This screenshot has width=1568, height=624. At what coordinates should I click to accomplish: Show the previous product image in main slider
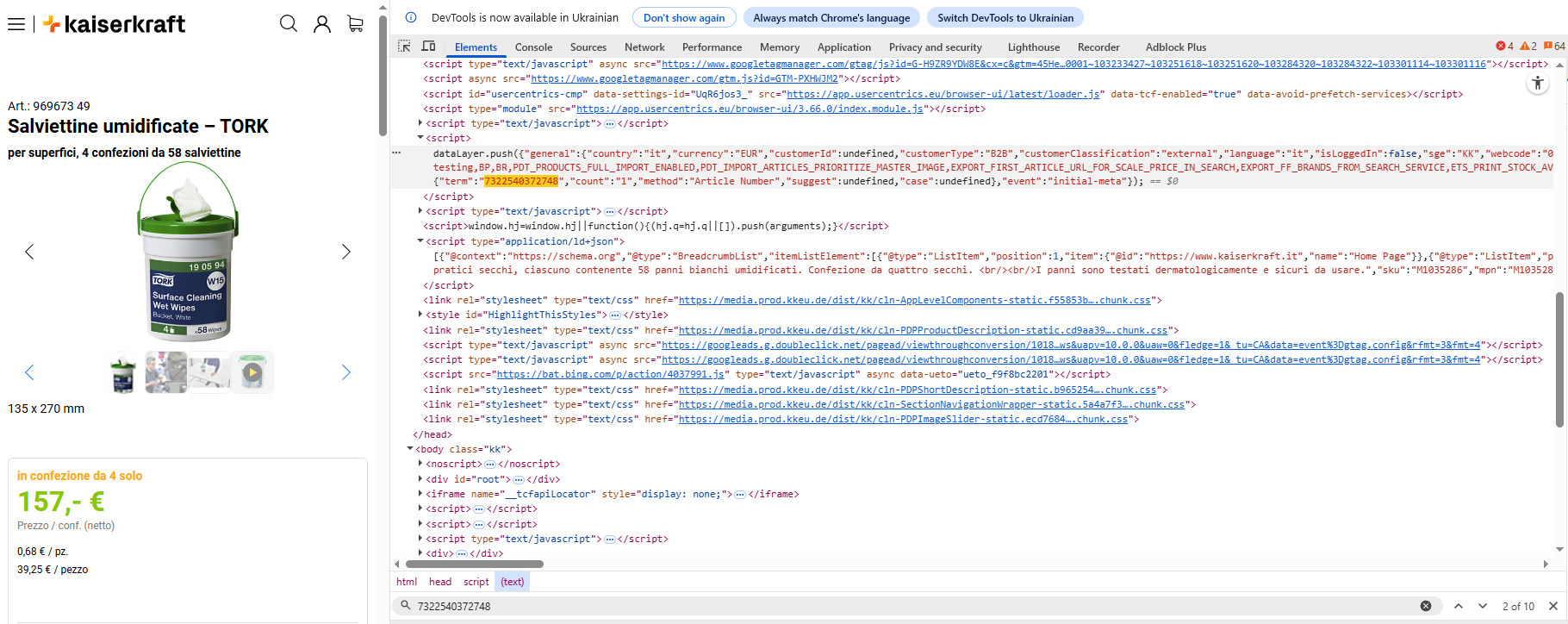tap(29, 252)
